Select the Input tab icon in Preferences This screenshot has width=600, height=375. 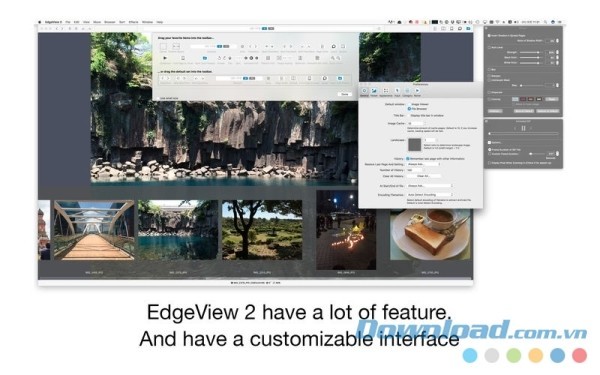pyautogui.click(x=397, y=91)
